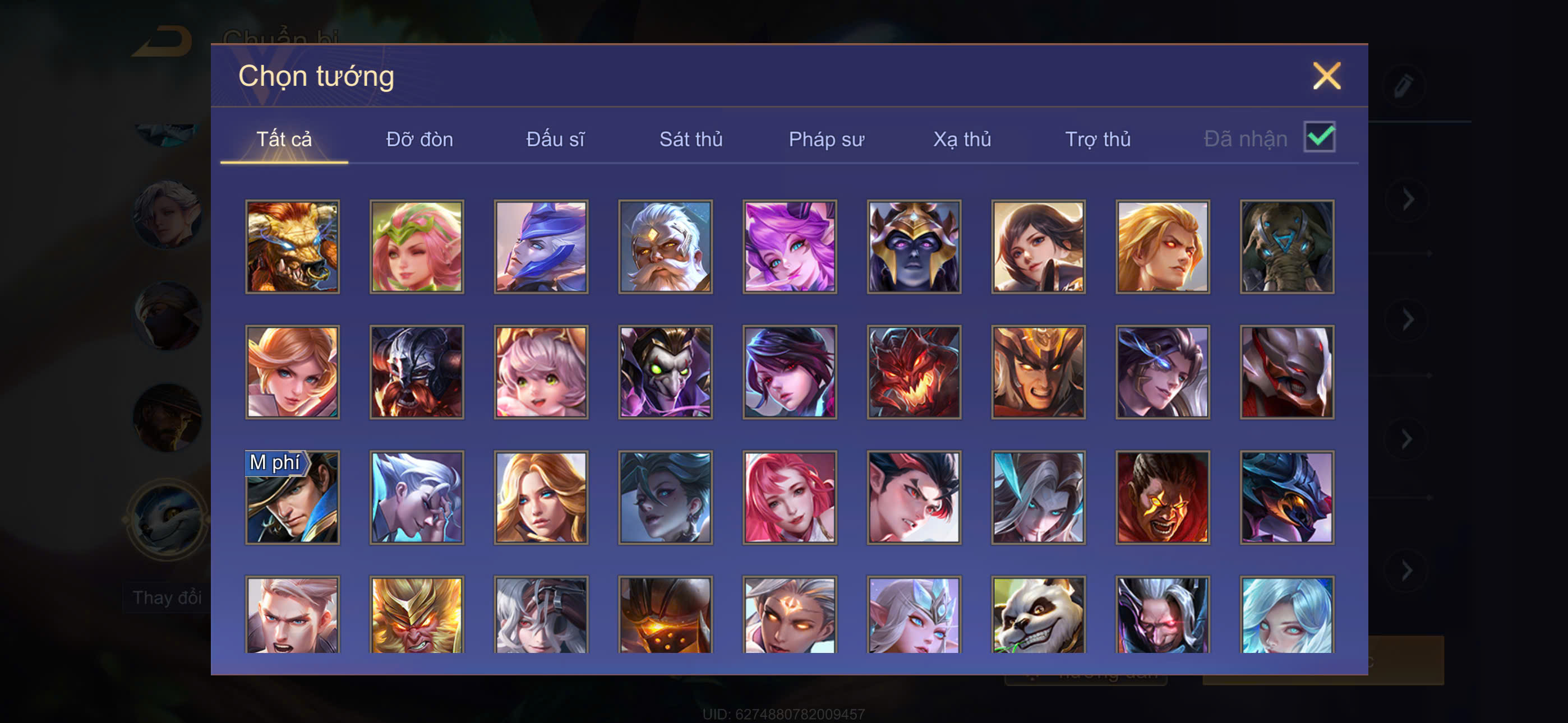Select the hero tagged 'M phí'
Screen dimensions: 1568x723
tap(293, 497)
